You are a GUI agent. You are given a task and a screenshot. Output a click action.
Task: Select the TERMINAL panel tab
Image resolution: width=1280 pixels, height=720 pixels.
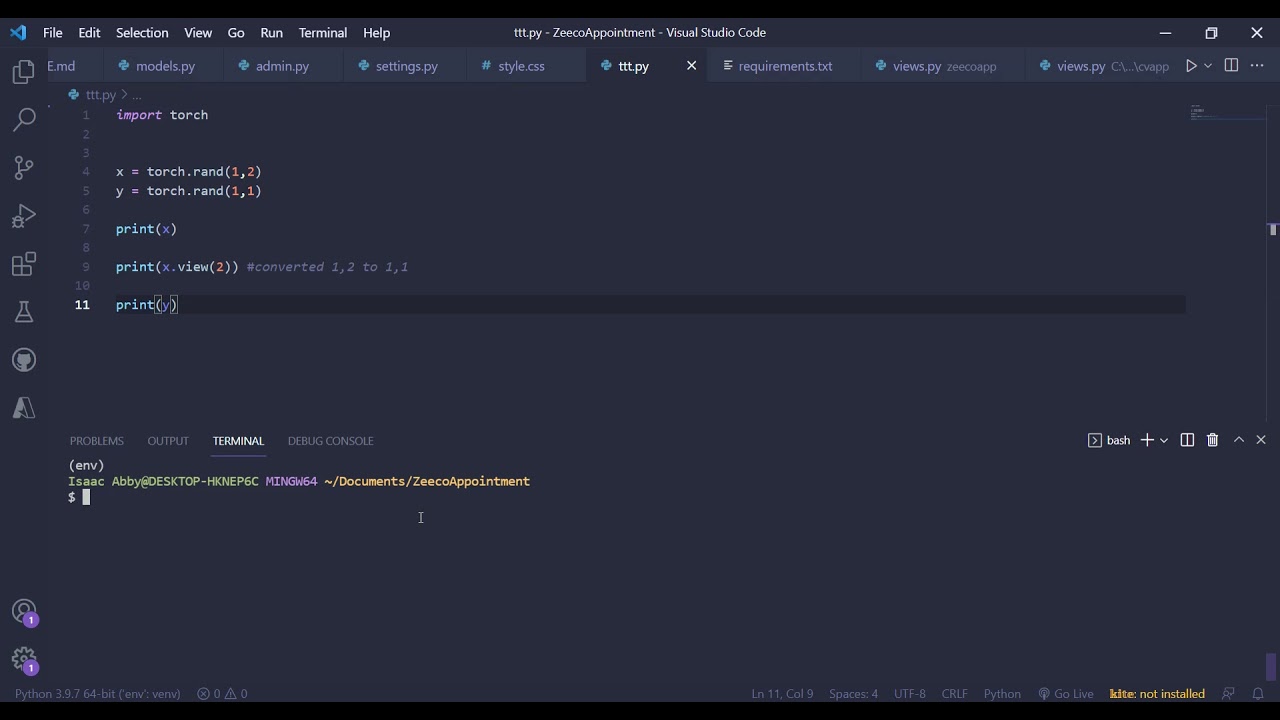pyautogui.click(x=238, y=441)
